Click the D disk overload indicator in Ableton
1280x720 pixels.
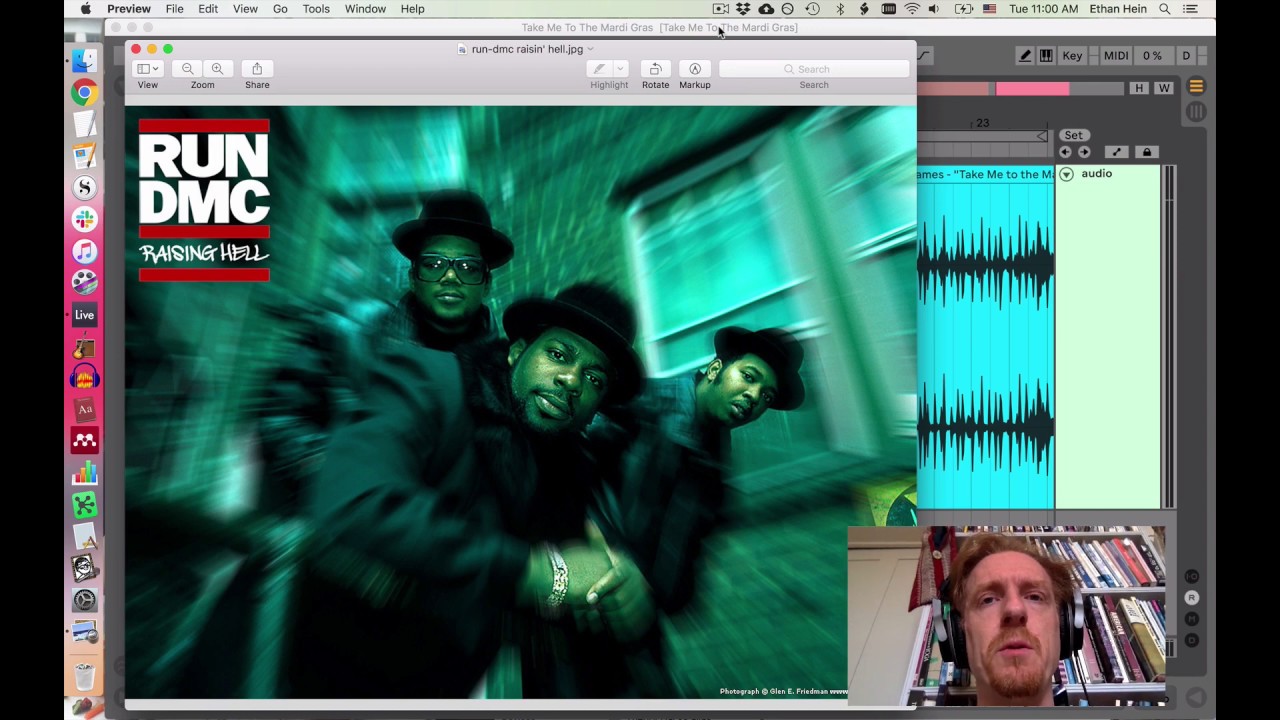point(1186,56)
